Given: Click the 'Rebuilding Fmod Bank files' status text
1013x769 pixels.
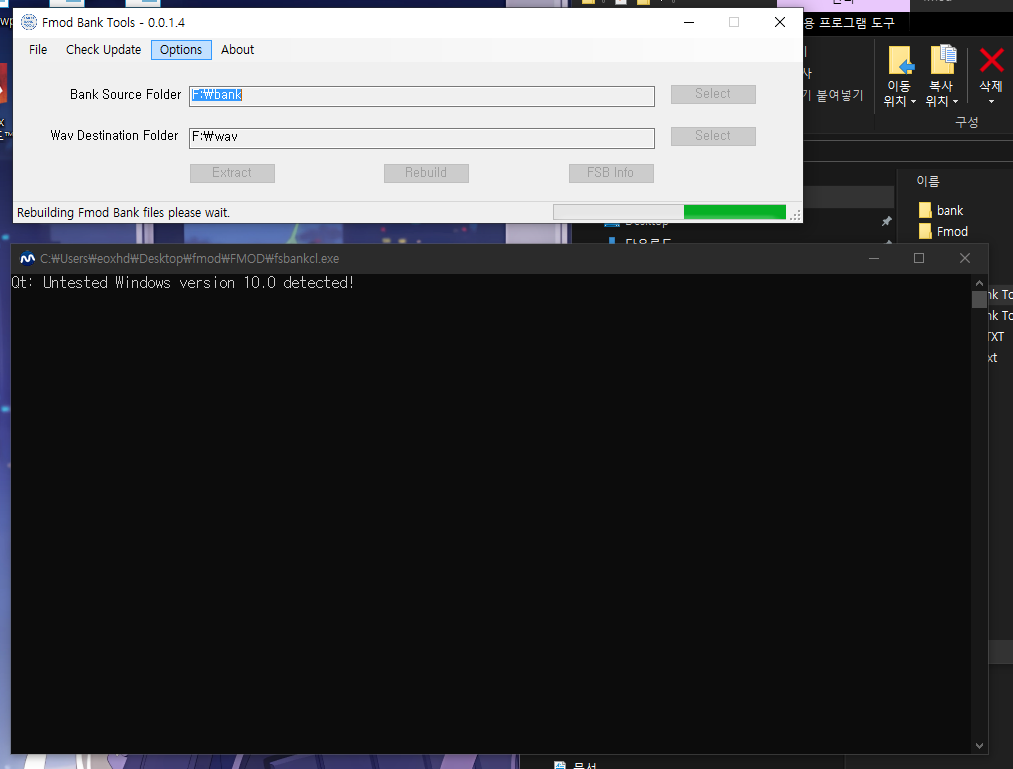Looking at the screenshot, I should 123,213.
